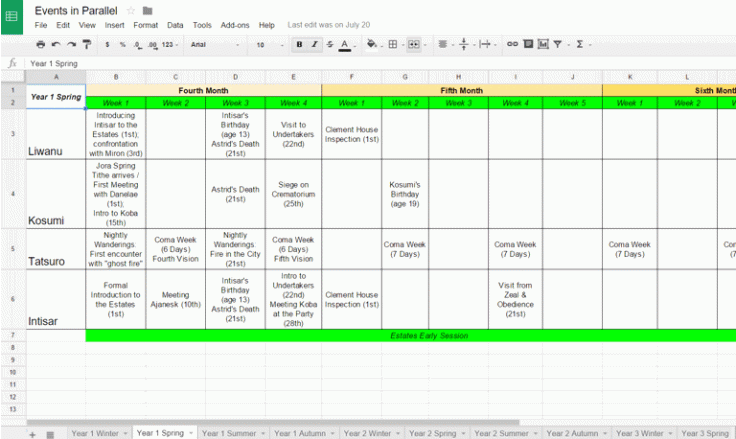The image size is (736, 439).
Task: Select column F header
Action: tap(352, 77)
